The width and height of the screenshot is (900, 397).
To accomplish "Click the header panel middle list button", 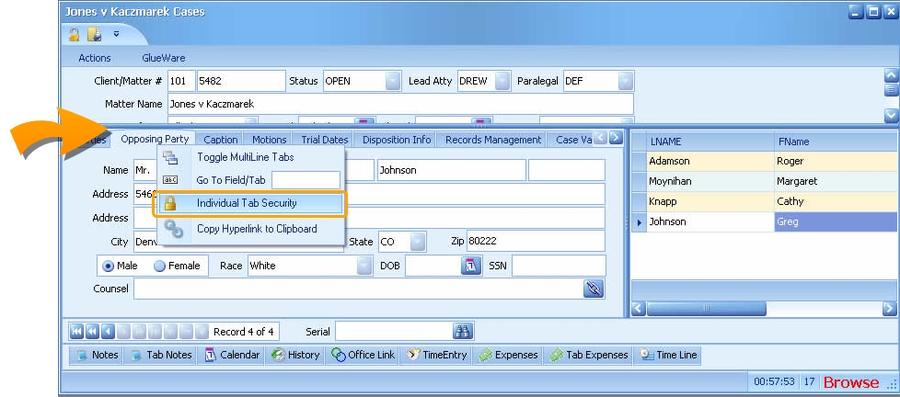I will coord(891,90).
